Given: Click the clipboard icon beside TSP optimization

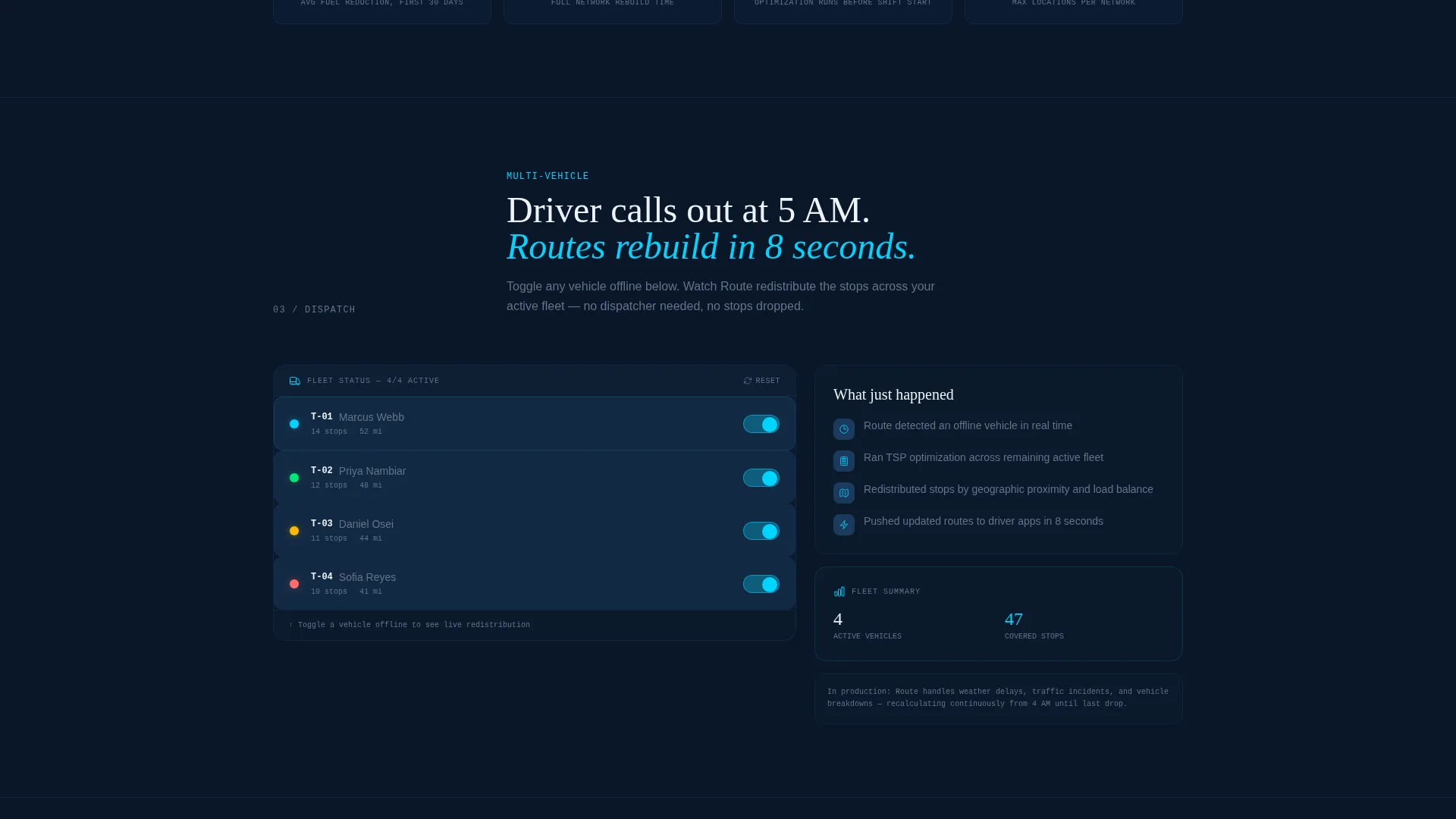Looking at the screenshot, I should [844, 461].
